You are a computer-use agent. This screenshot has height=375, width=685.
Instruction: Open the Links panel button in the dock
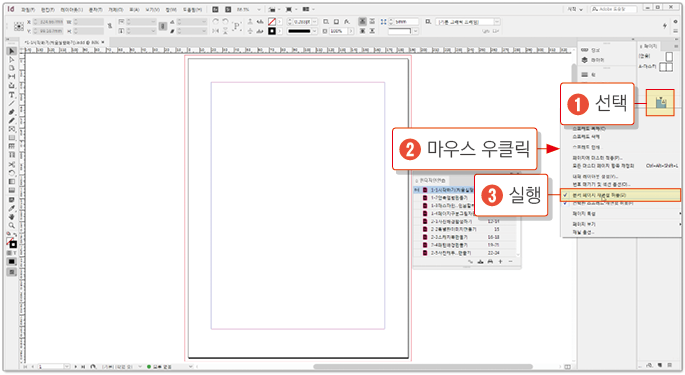[592, 50]
